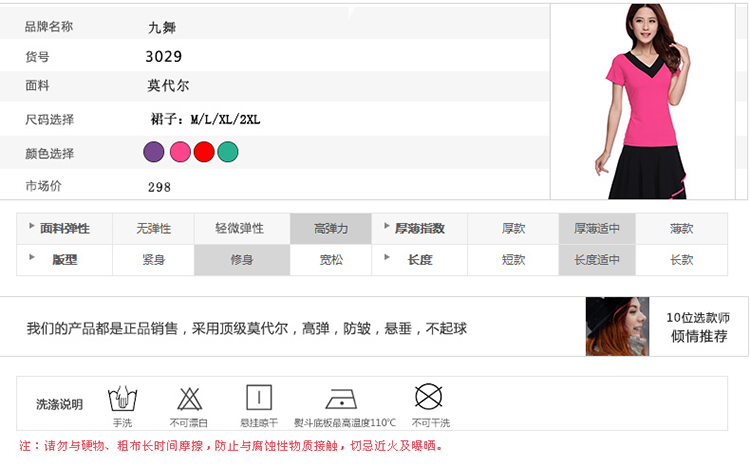Screen dimensions: 750x466
Task: Select the red color swatch
Action: (204, 152)
